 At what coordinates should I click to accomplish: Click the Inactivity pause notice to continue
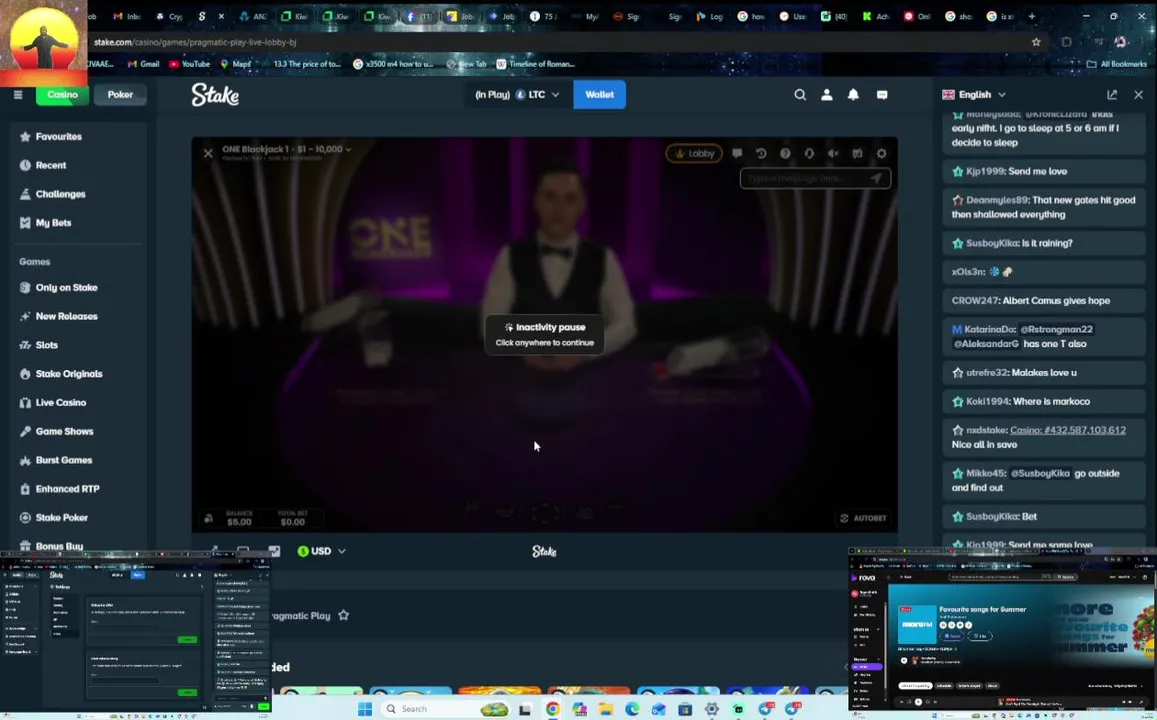545,334
